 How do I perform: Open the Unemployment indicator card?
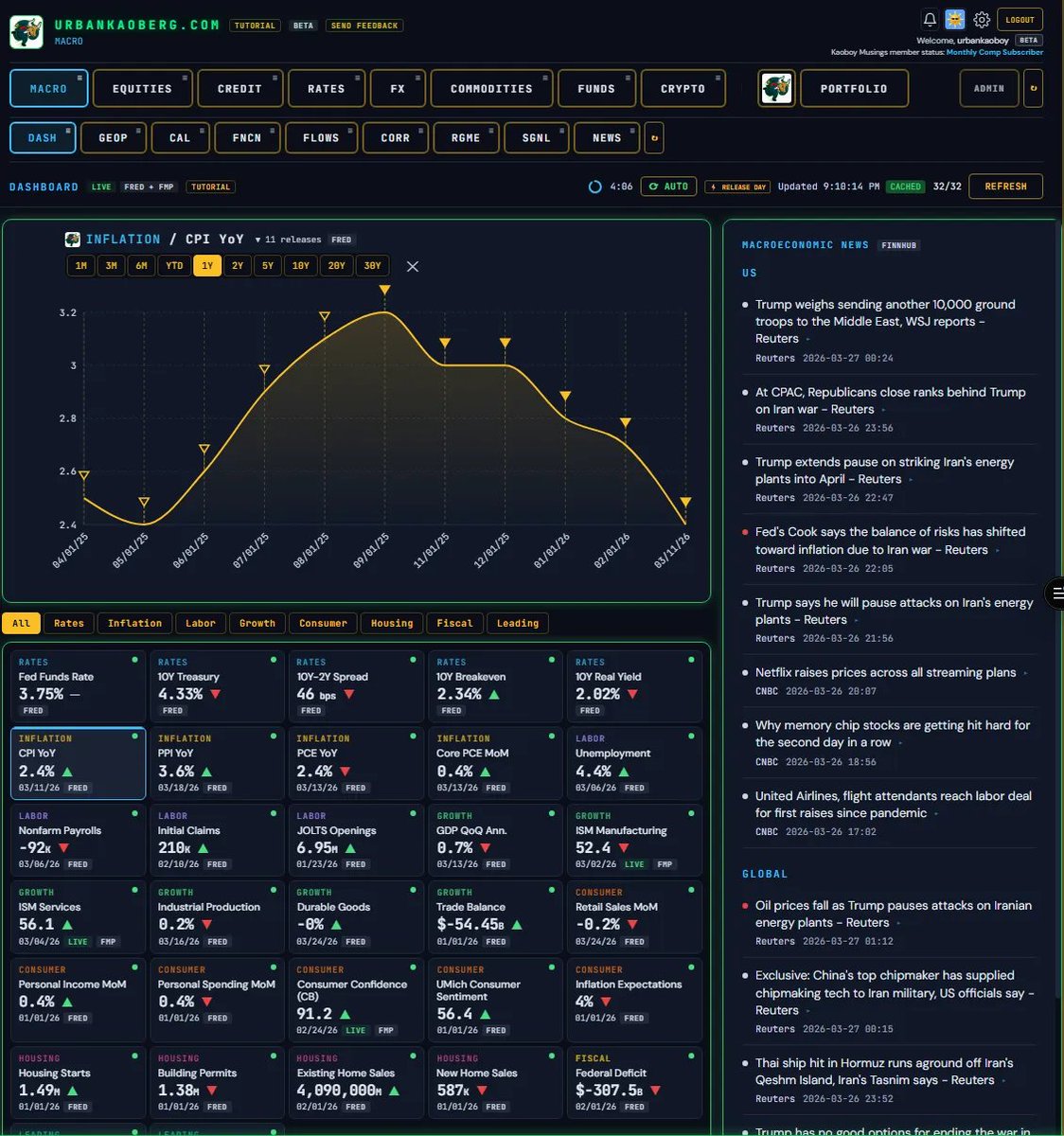pos(634,762)
